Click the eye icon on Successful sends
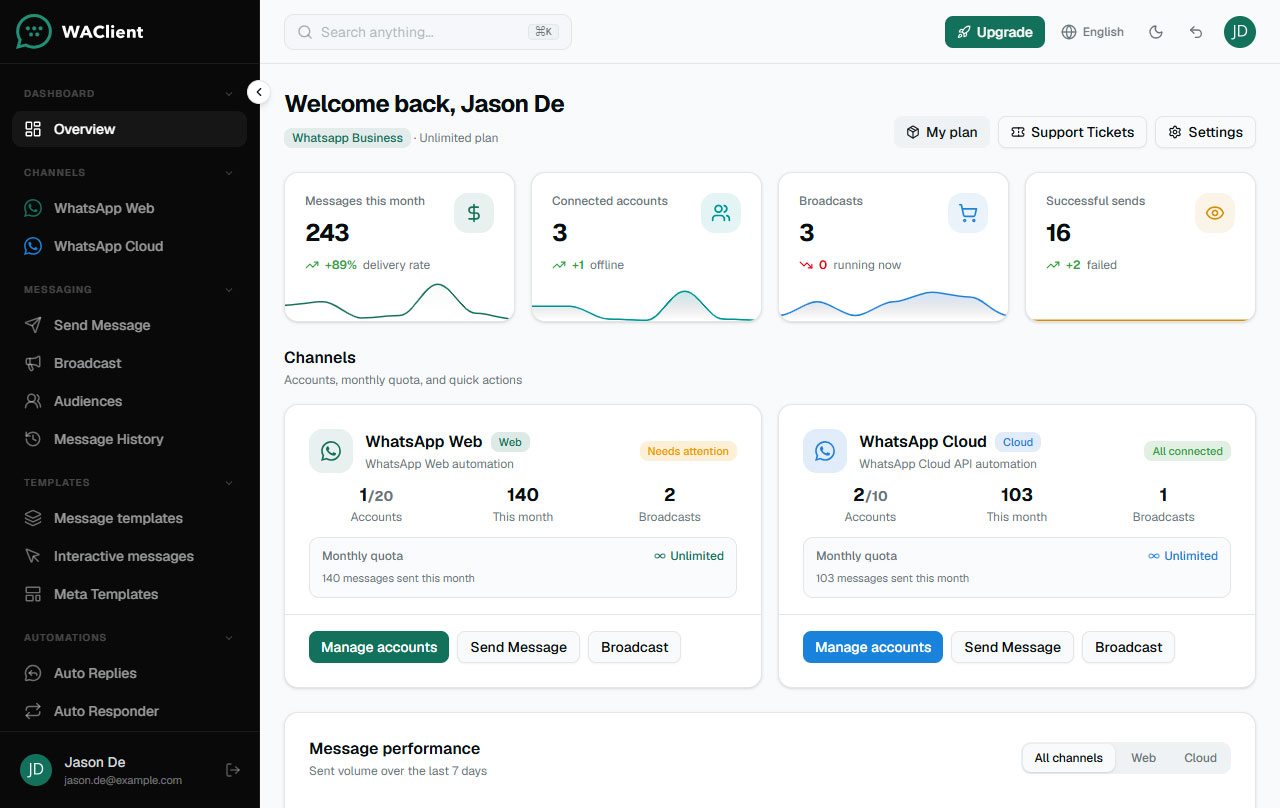The image size is (1280, 808). click(x=1215, y=213)
